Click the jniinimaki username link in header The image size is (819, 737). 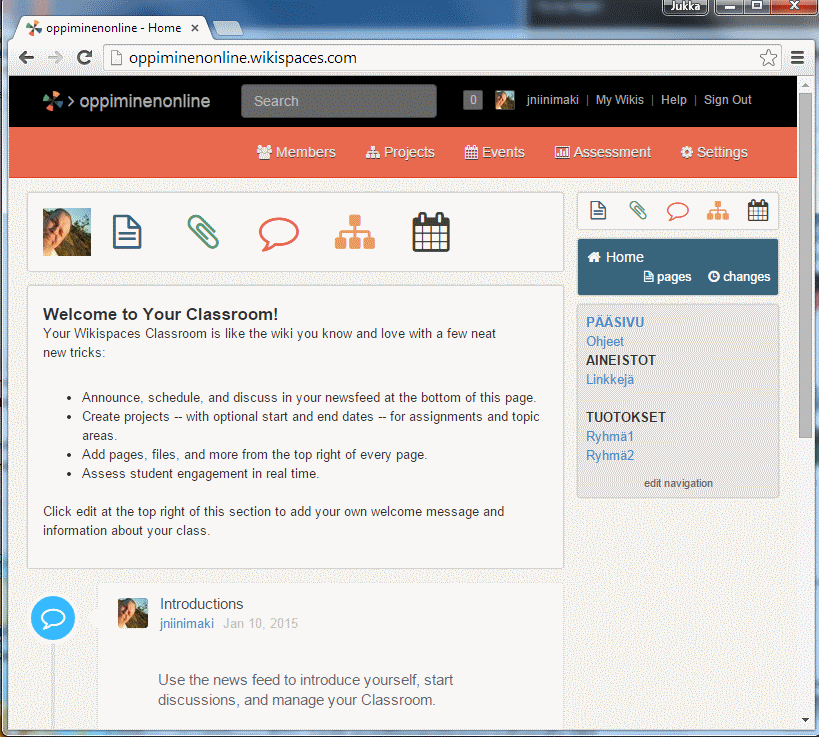553,100
